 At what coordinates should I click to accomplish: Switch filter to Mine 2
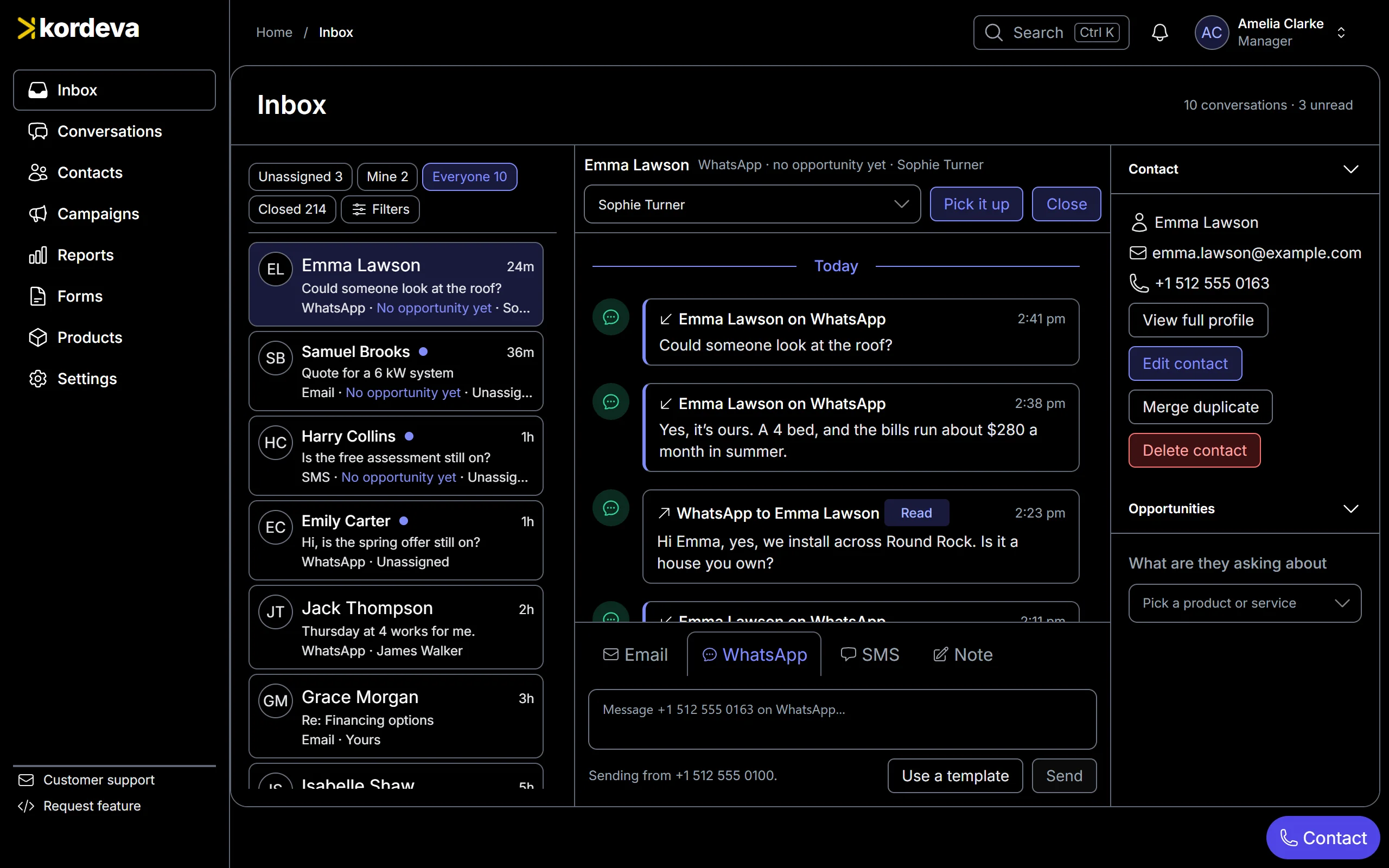coord(387,177)
